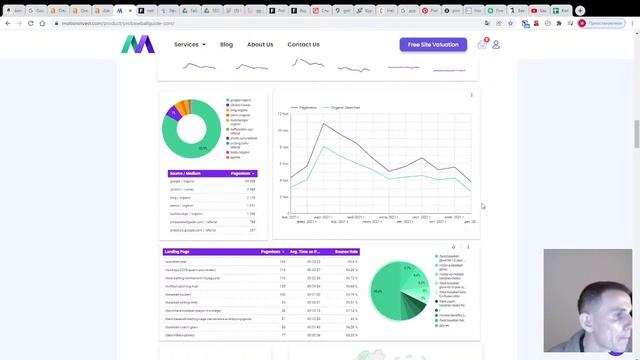Sort landing pages by Pageviews column
Screen dimensions: 640x360
[272, 252]
